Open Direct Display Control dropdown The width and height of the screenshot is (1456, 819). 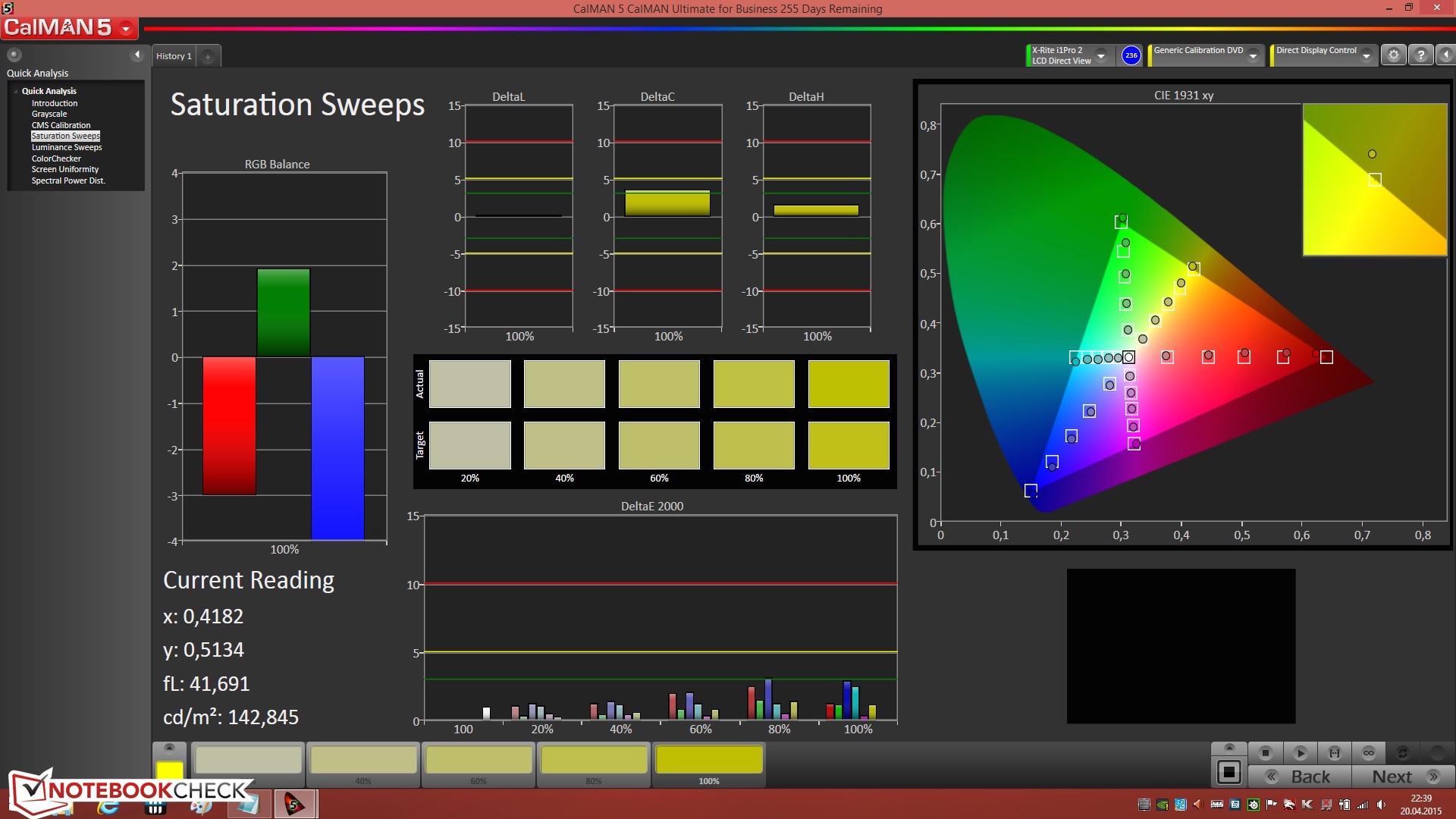pos(1367,56)
